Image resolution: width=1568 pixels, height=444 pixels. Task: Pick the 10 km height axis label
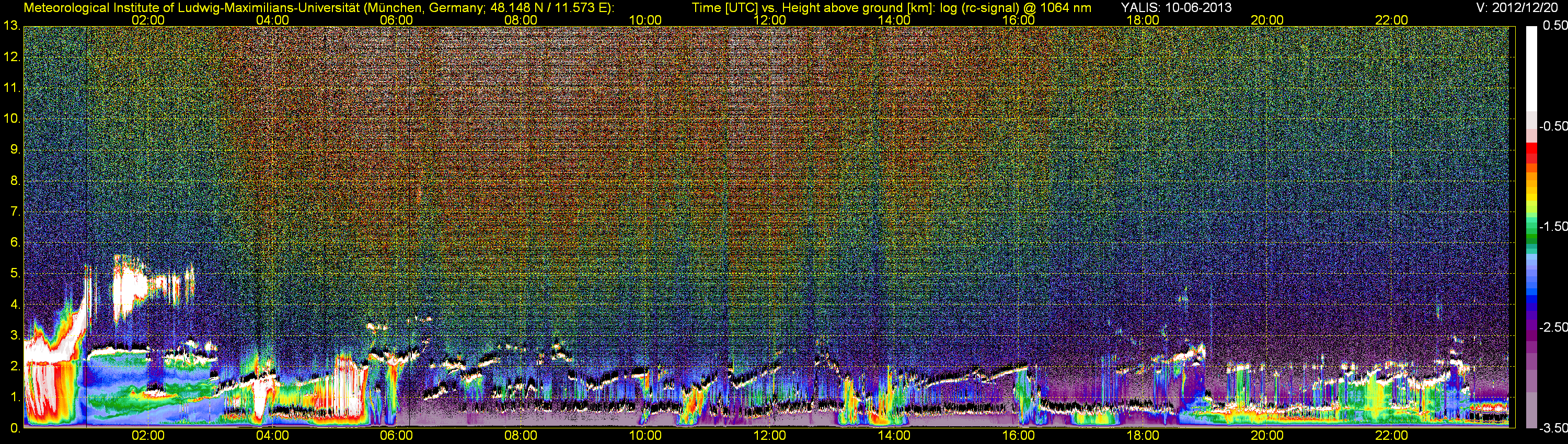click(x=11, y=119)
